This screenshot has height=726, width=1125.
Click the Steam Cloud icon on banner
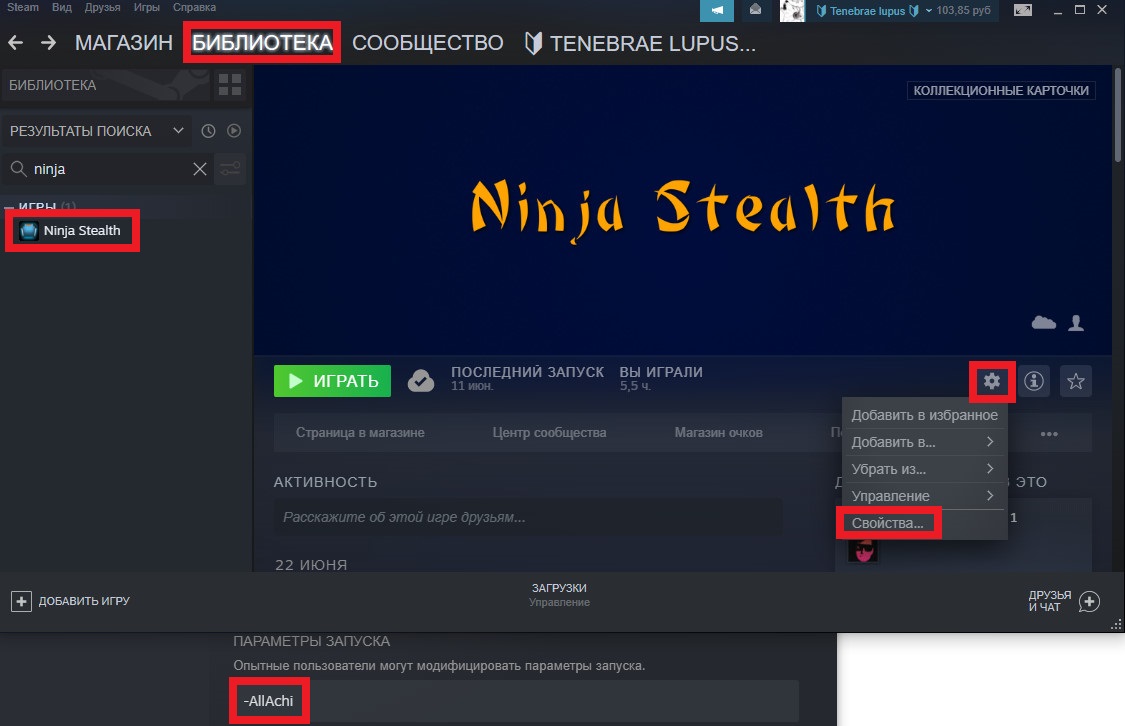tap(1043, 323)
